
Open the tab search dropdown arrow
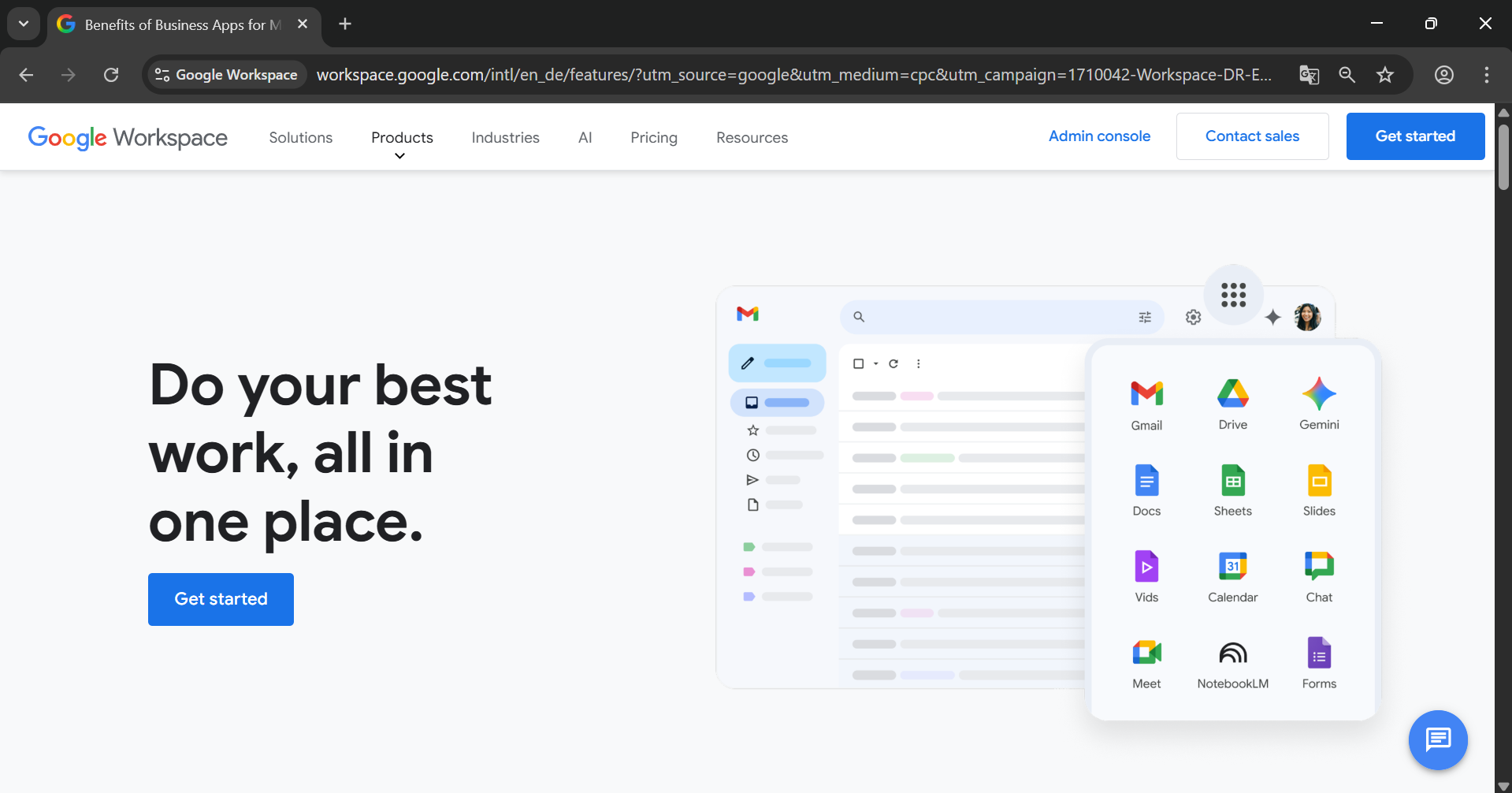coord(24,24)
